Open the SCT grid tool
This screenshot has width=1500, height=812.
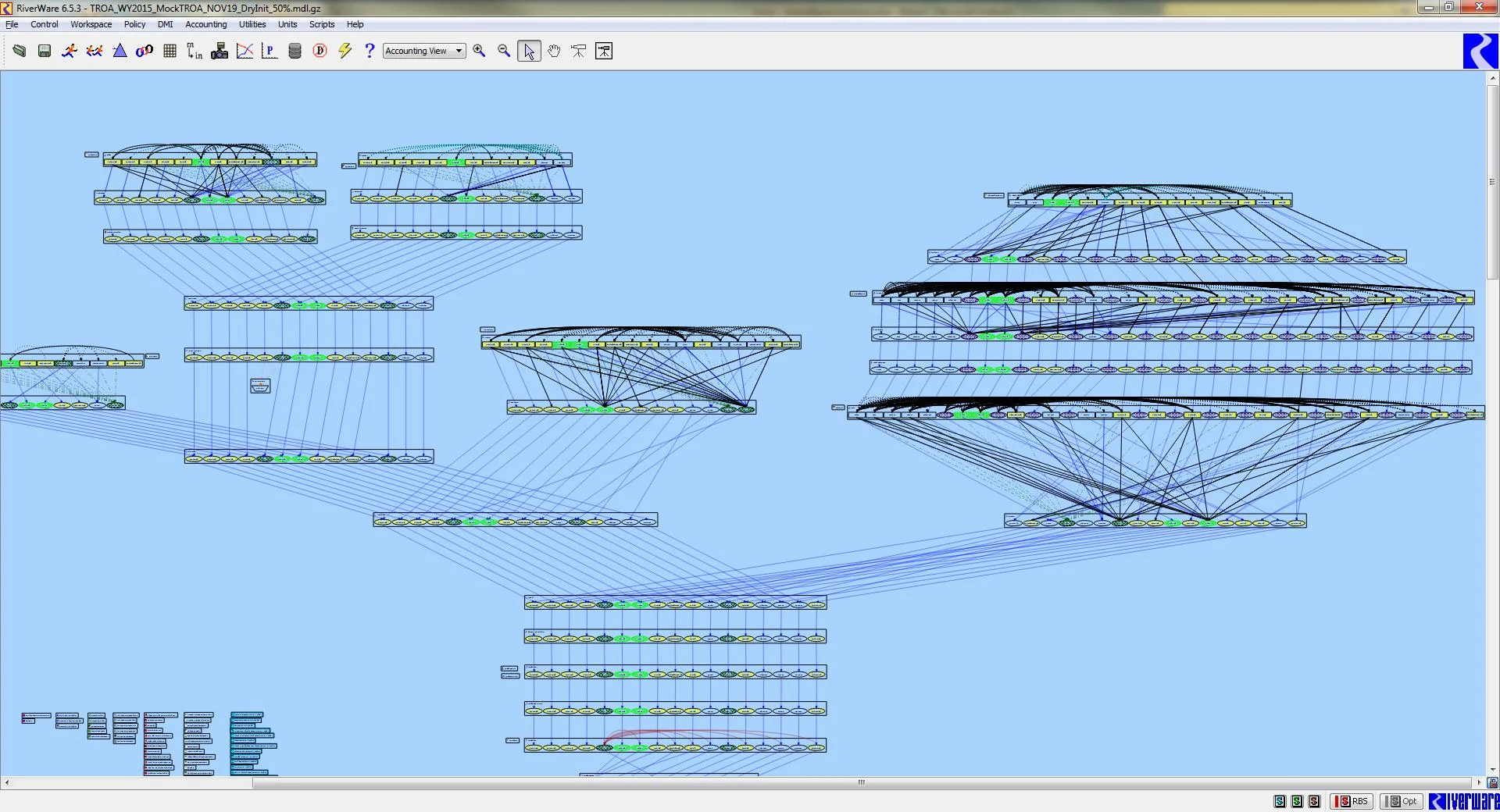[170, 51]
